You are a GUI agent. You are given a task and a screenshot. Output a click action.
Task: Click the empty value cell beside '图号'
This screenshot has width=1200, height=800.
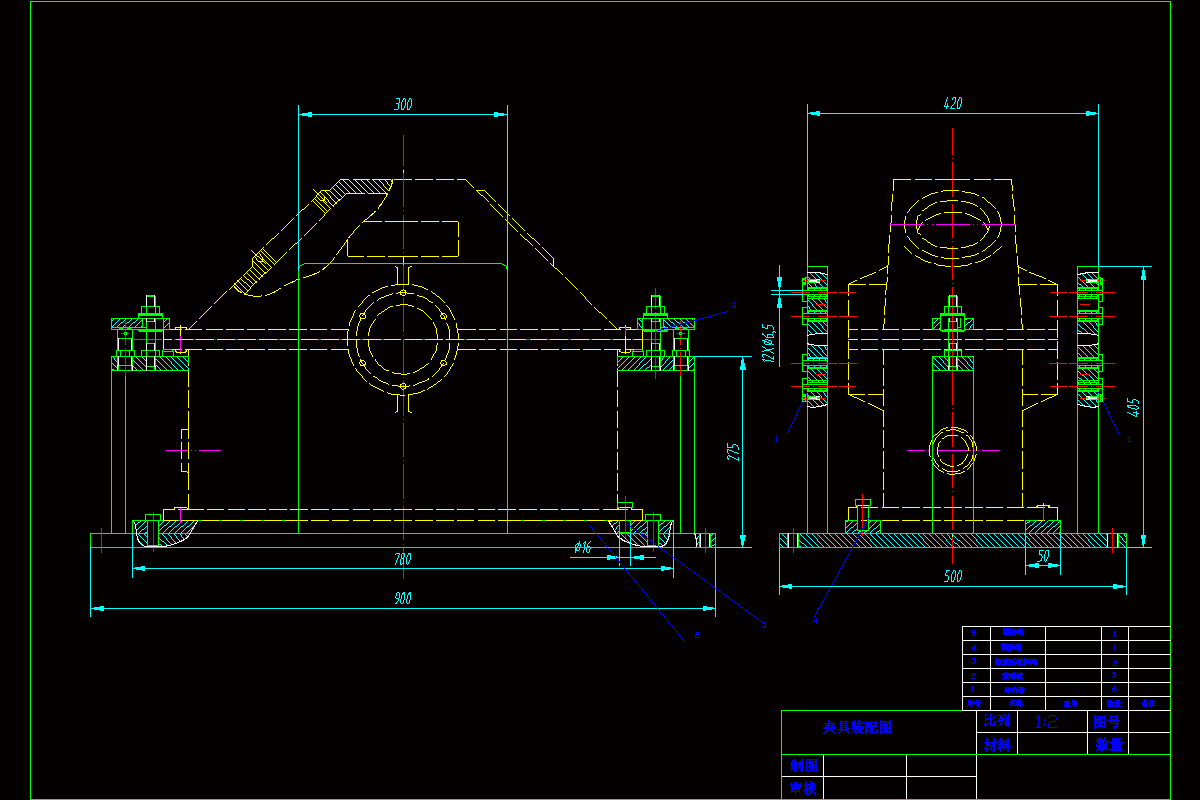tap(1149, 722)
